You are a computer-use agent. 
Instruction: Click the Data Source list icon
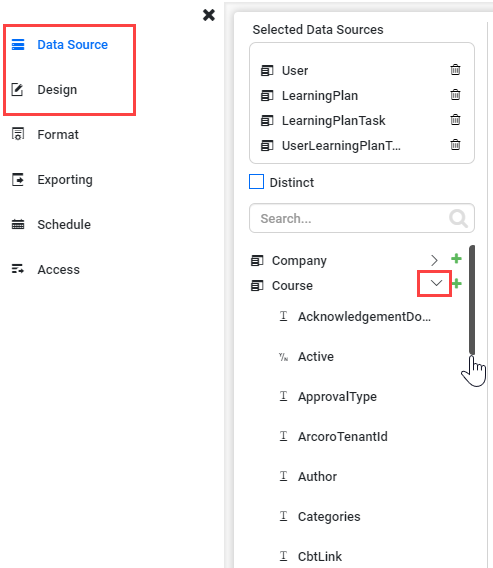(x=18, y=44)
